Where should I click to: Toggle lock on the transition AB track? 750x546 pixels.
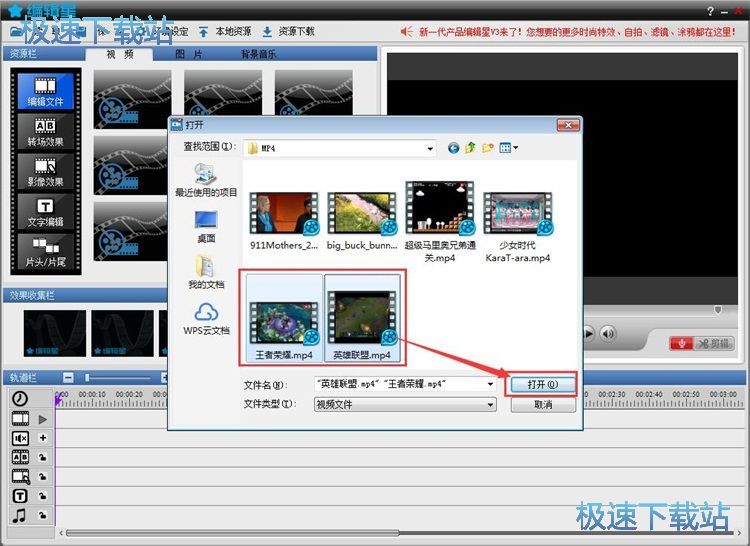43,457
